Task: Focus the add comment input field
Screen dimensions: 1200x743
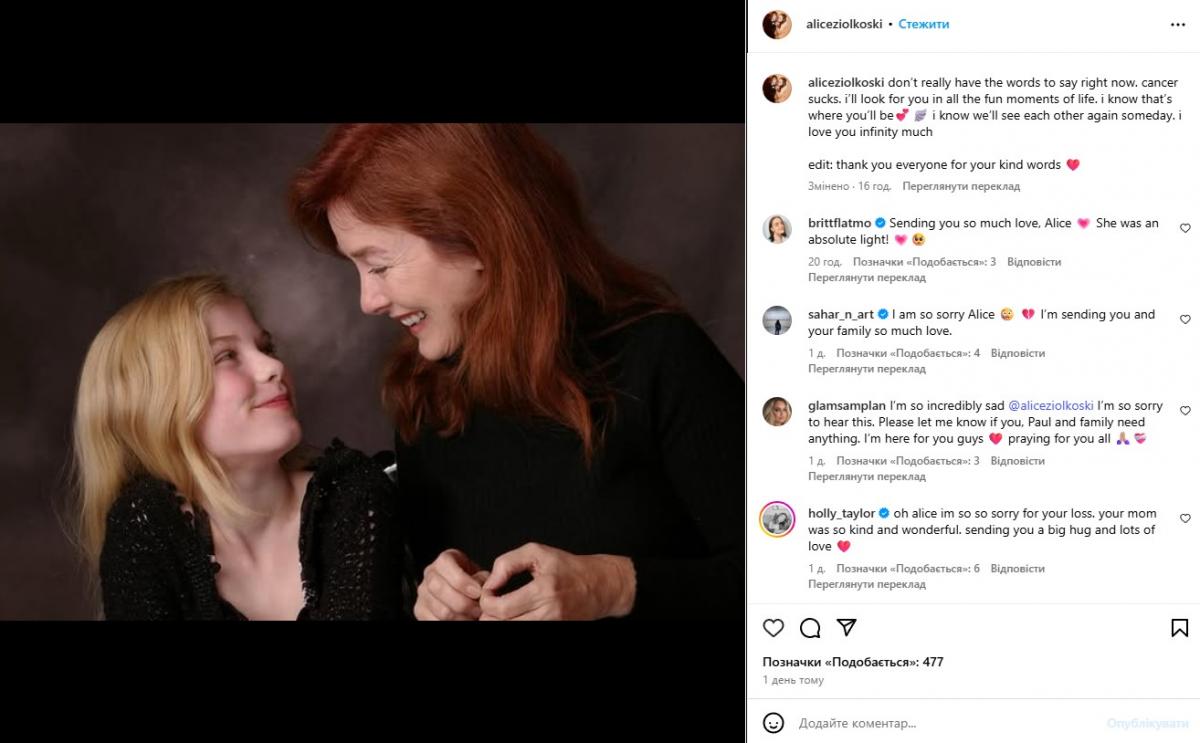Action: point(940,723)
